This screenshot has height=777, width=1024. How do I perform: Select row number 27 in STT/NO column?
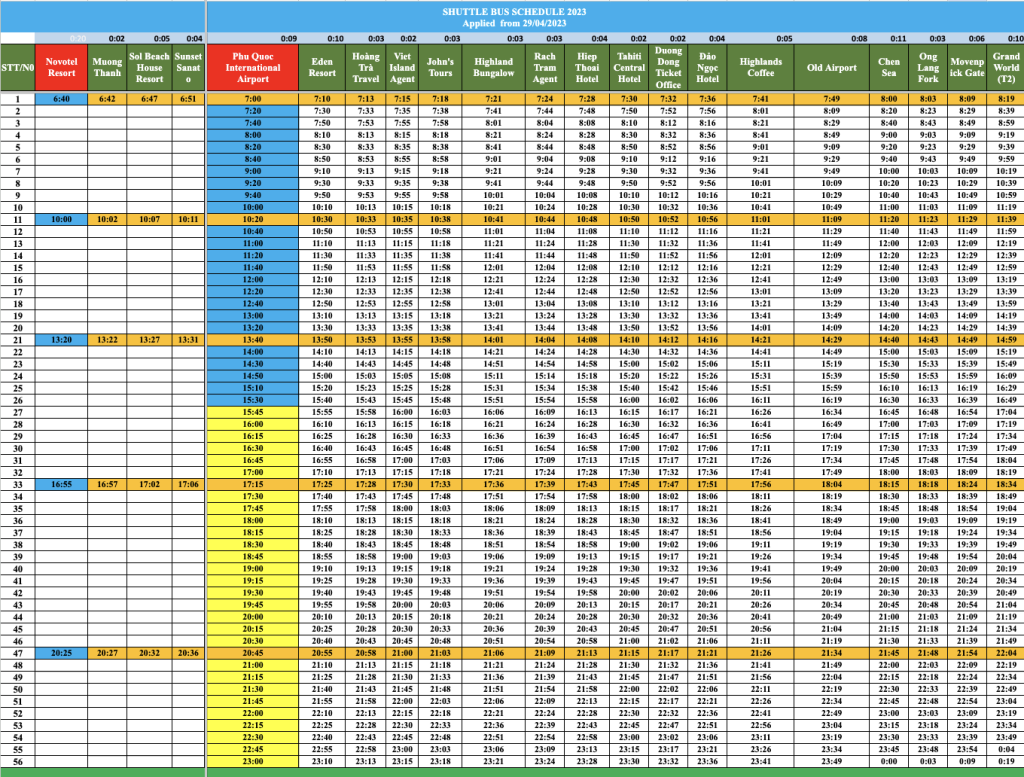pyautogui.click(x=18, y=412)
